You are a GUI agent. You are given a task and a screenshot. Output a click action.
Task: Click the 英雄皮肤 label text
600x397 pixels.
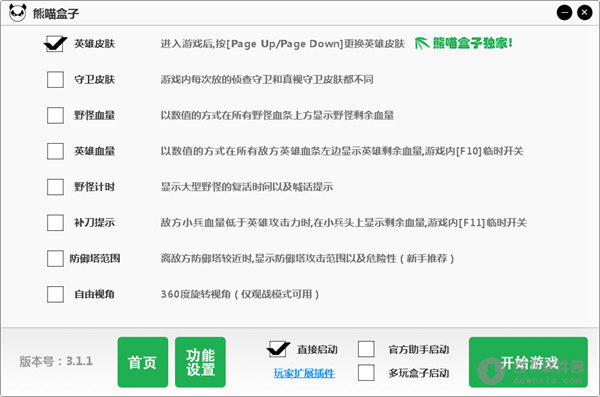coord(95,44)
